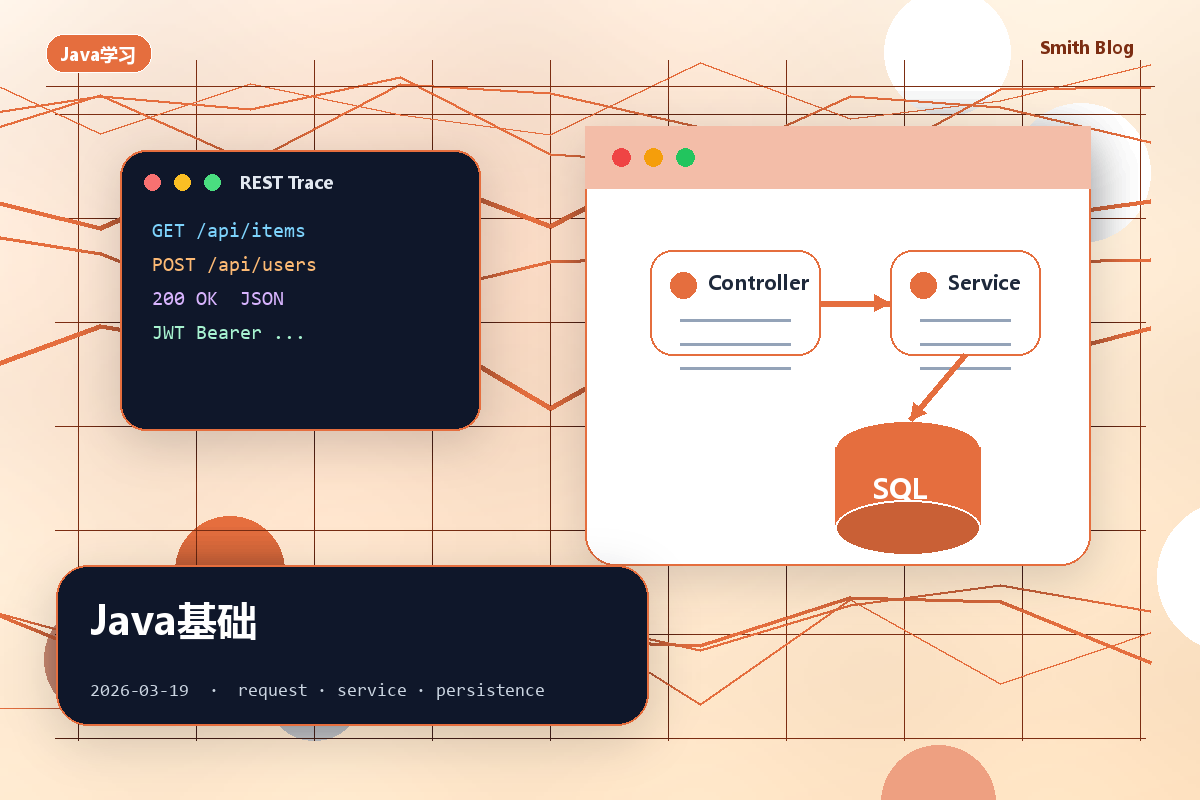
Task: Click the yellow dot in REST Trace window
Action: [182, 182]
